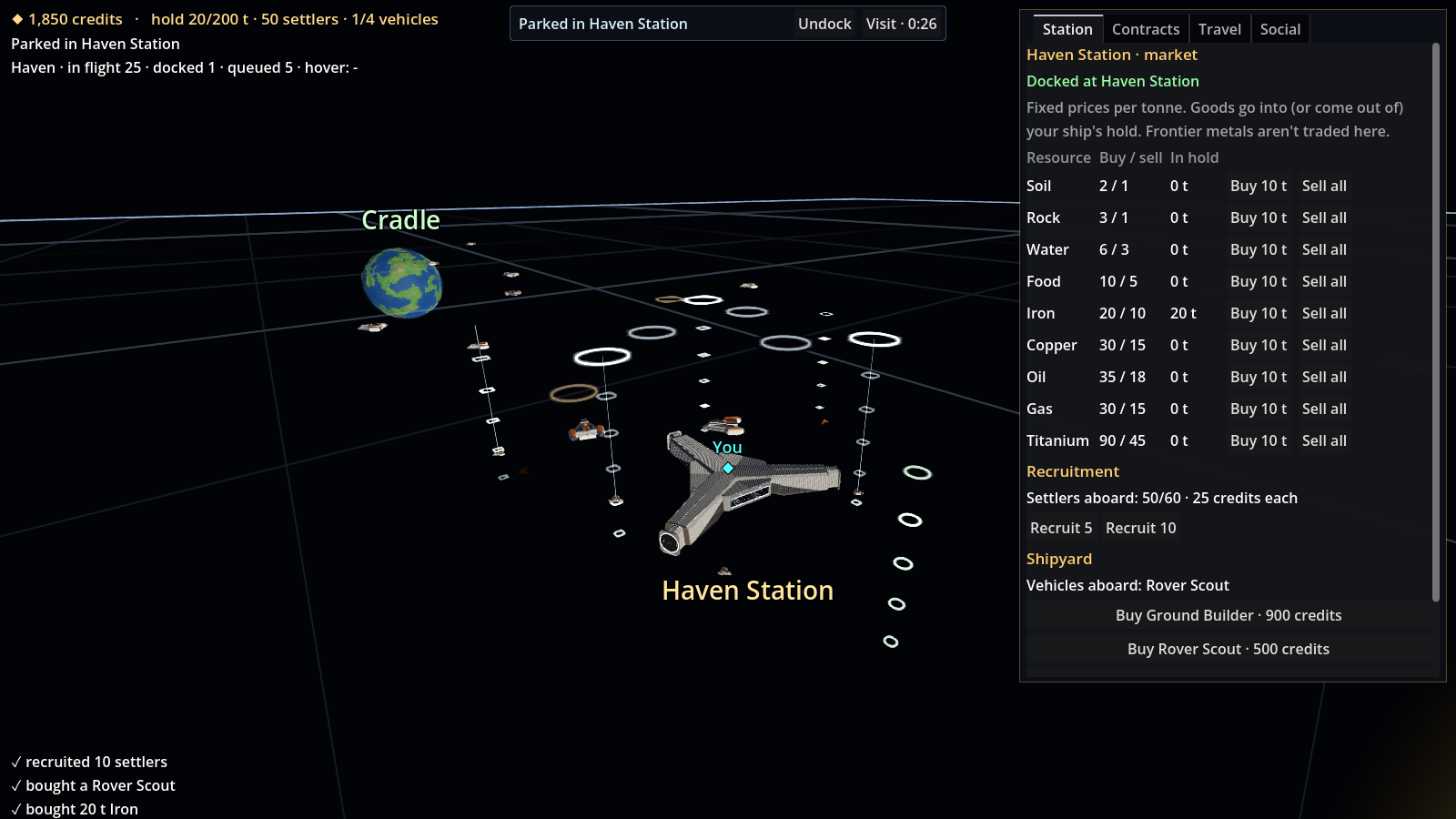Screen dimensions: 1456x819
Task: Sell all Iron from hold
Action: pos(1324,313)
